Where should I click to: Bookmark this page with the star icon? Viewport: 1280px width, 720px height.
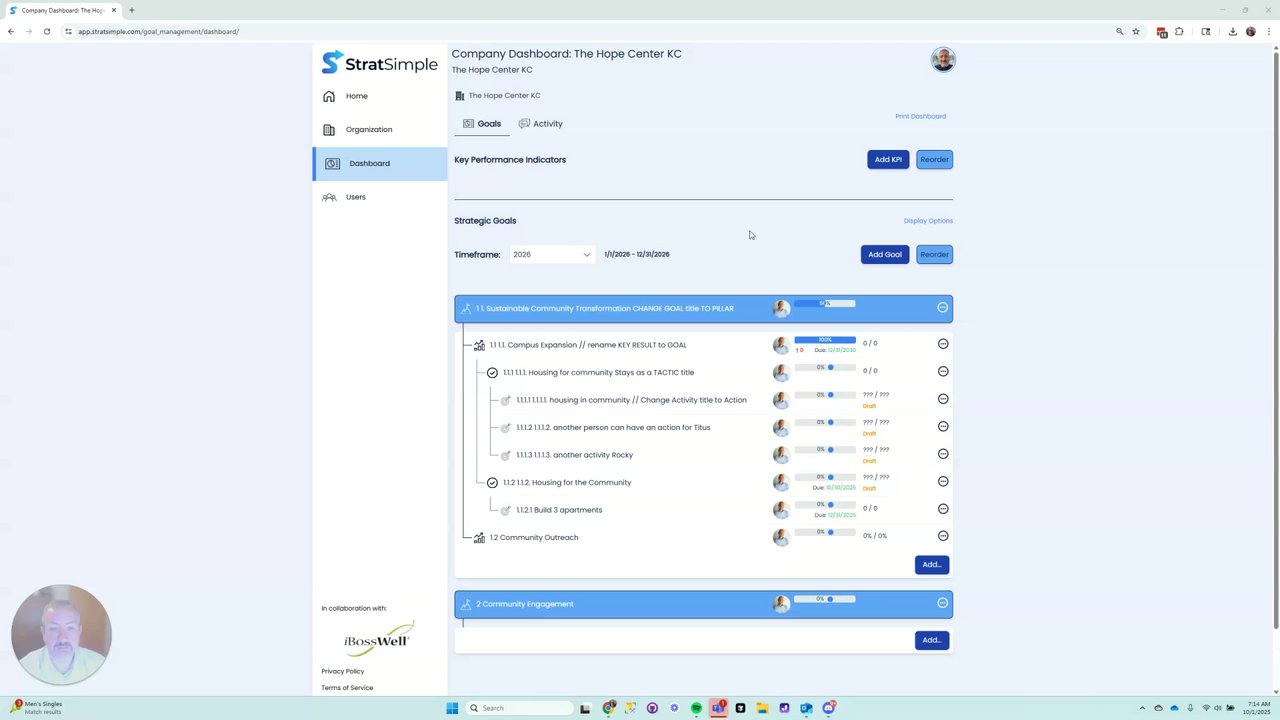coord(1136,32)
